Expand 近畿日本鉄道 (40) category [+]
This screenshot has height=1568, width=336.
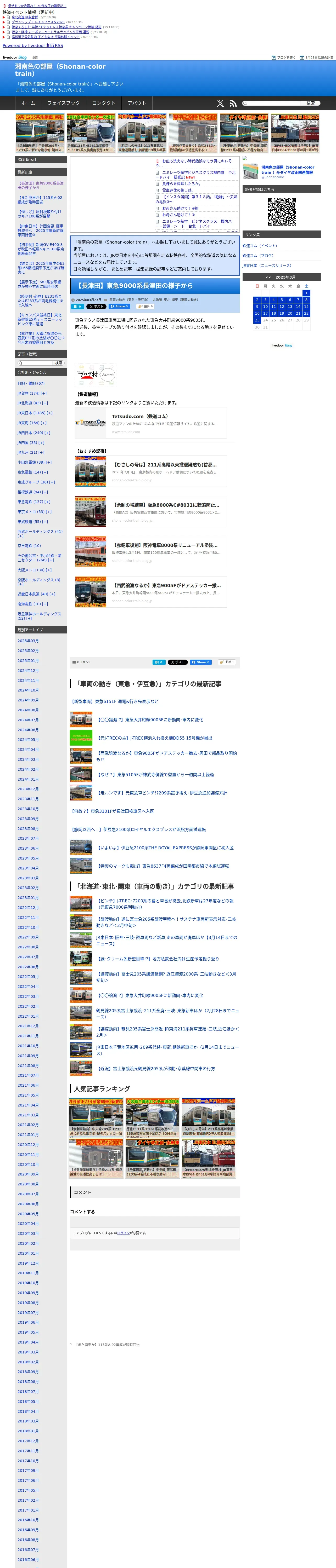pos(52,594)
